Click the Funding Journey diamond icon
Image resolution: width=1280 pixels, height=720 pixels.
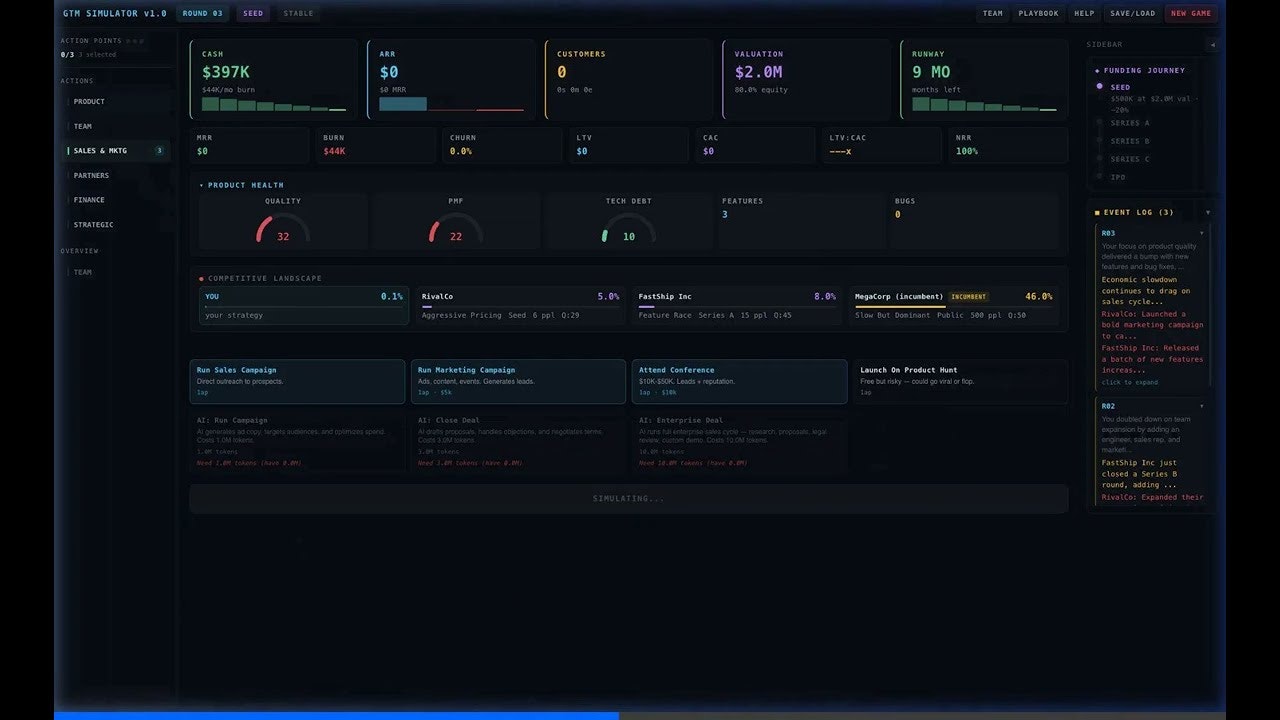coord(1096,70)
